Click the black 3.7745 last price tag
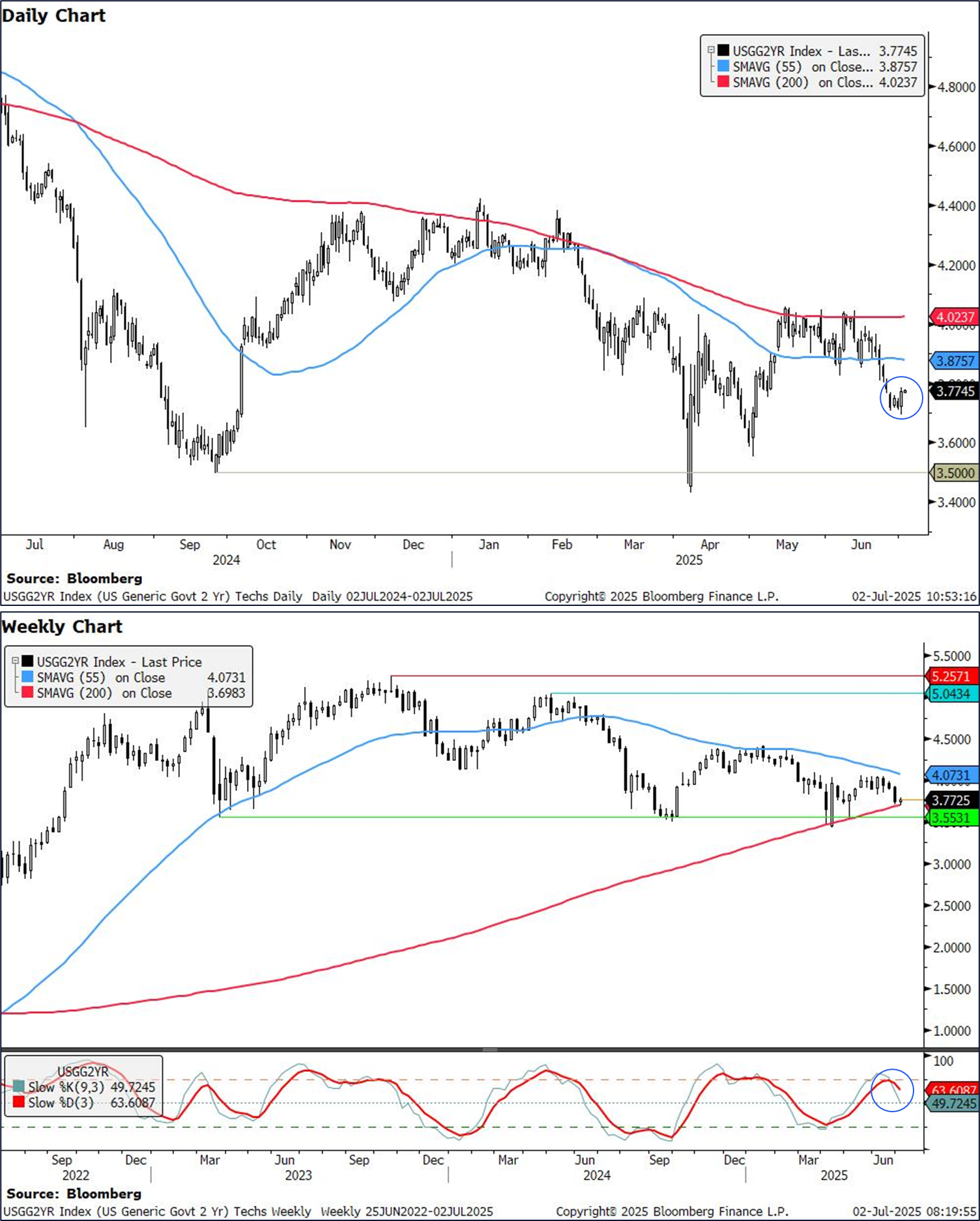 pos(954,391)
